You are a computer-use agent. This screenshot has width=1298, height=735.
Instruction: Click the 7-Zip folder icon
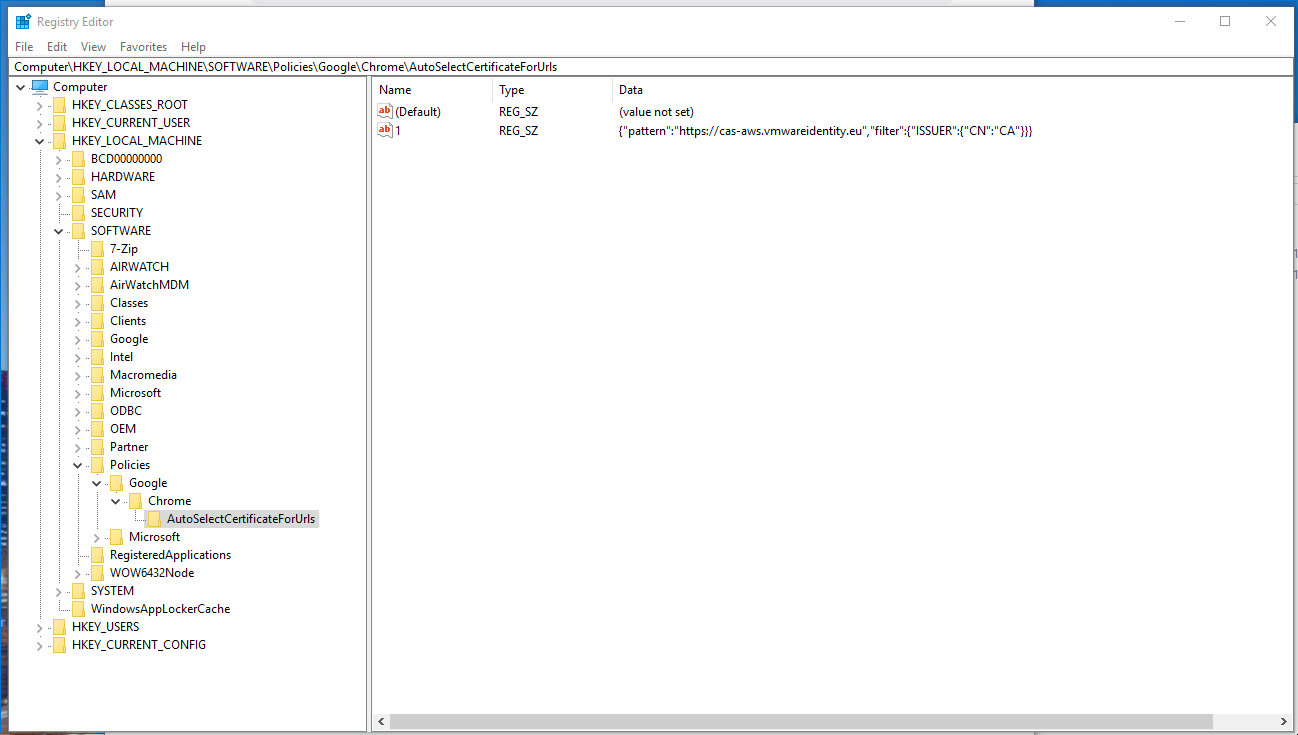pyautogui.click(x=97, y=249)
